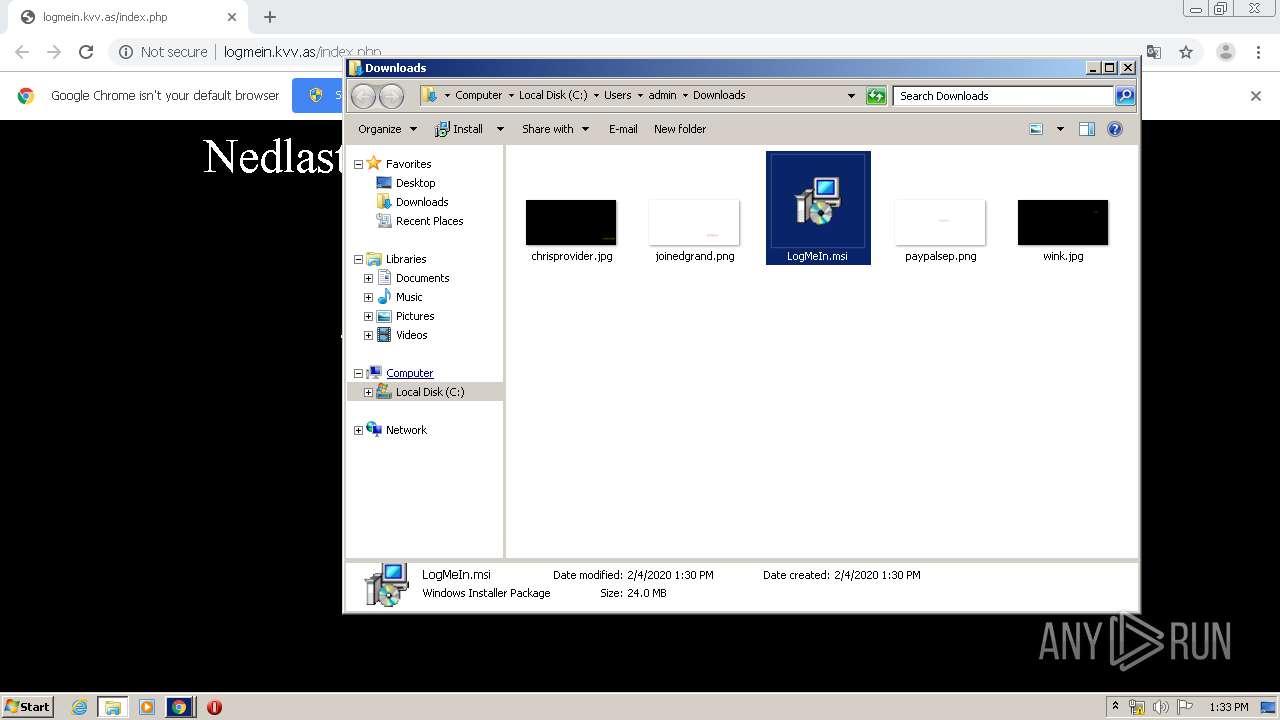The image size is (1280, 720).
Task: Collapse the Favorites tree group
Action: click(358, 164)
